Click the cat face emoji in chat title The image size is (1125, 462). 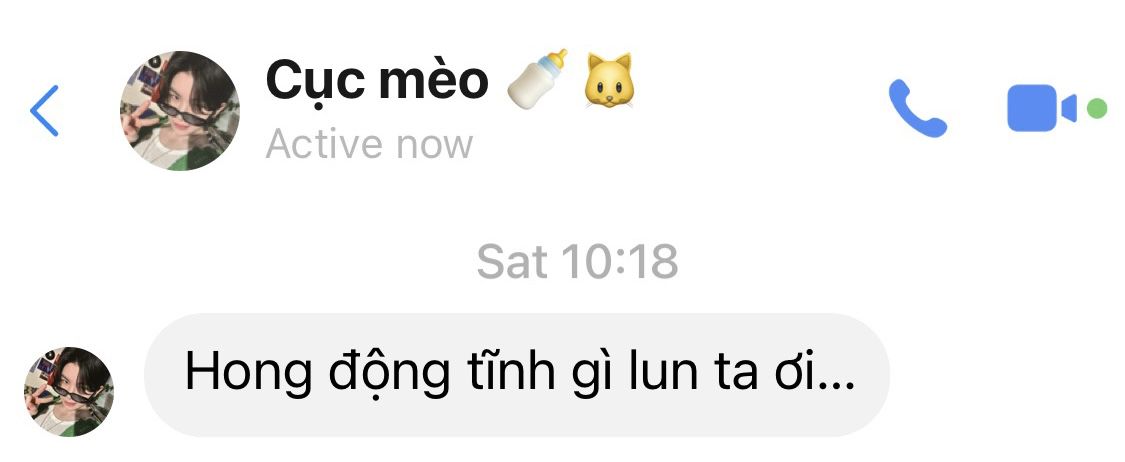point(608,80)
